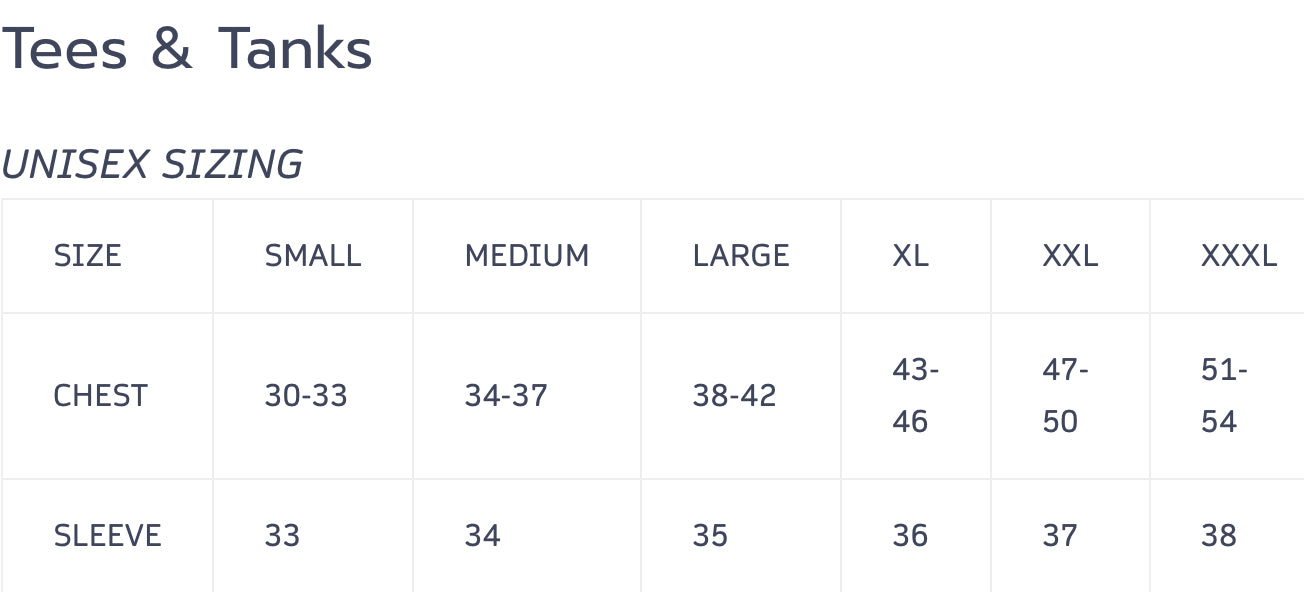Click the XXL chest value 47-50
Image resolution: width=1304 pixels, height=592 pixels.
[1065, 396]
